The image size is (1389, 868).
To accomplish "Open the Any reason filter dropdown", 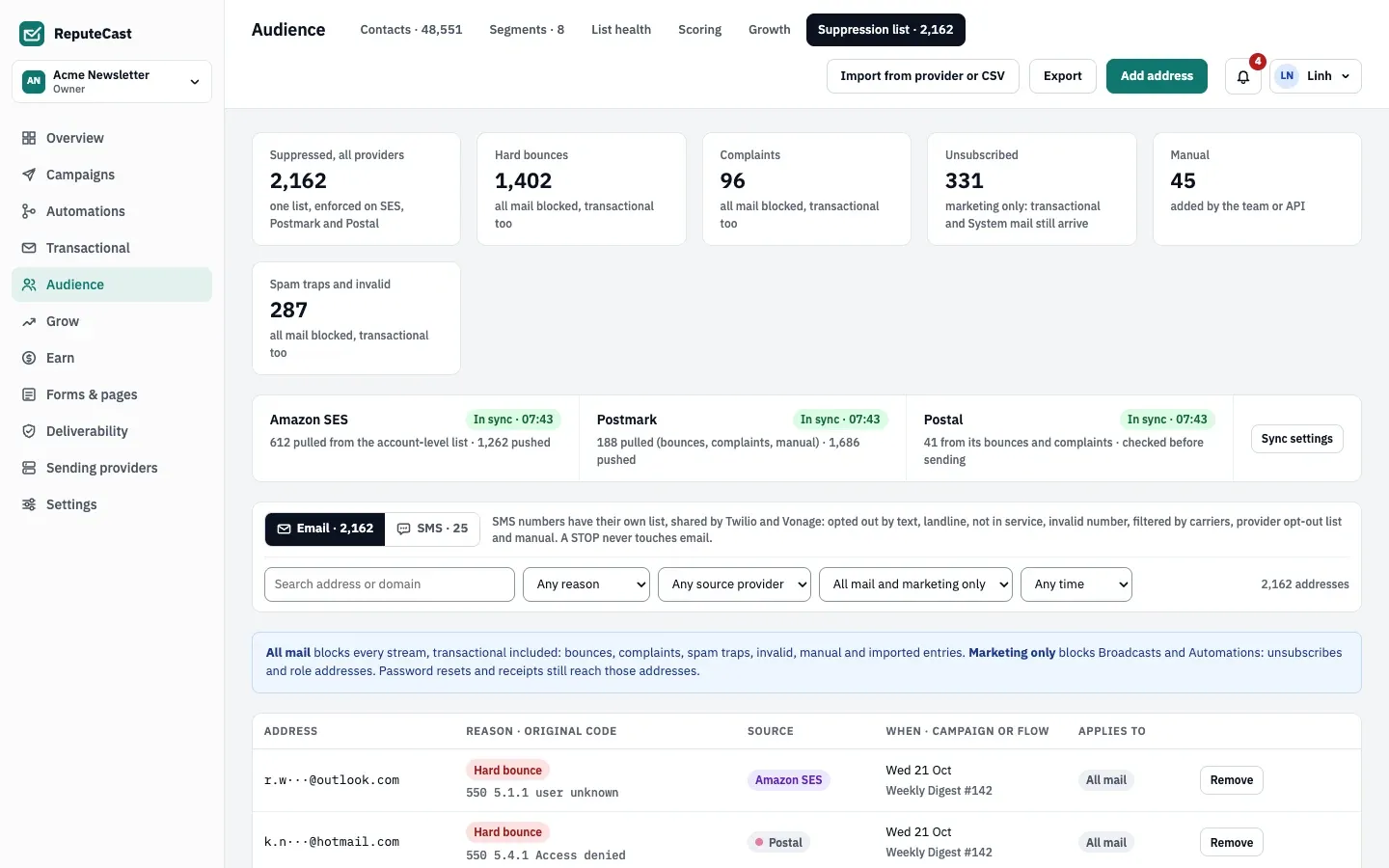I will [x=586, y=584].
